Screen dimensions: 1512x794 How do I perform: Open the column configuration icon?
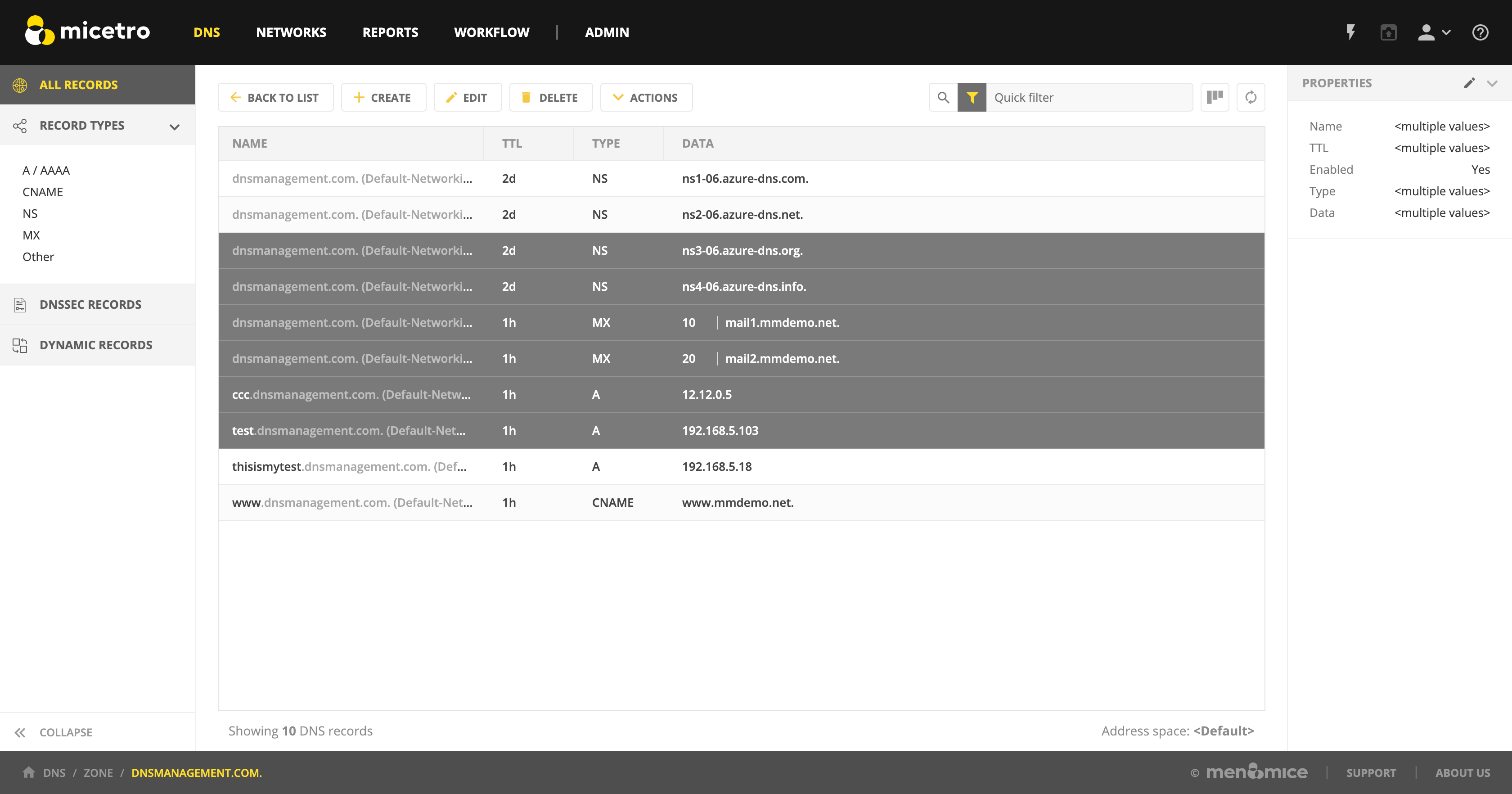(x=1215, y=97)
